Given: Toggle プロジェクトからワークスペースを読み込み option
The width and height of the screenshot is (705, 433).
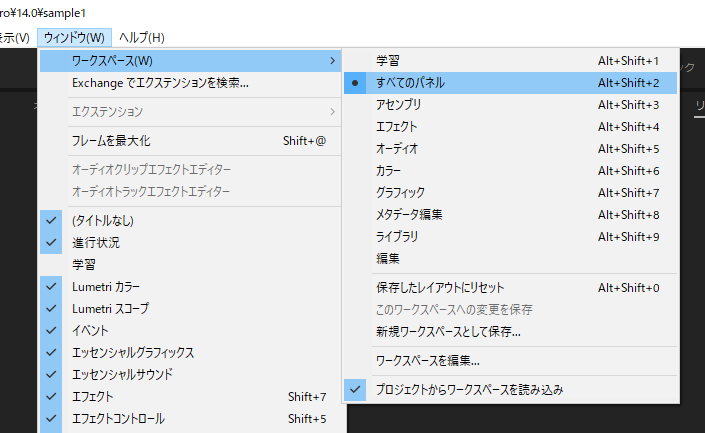Looking at the screenshot, I should 510,390.
